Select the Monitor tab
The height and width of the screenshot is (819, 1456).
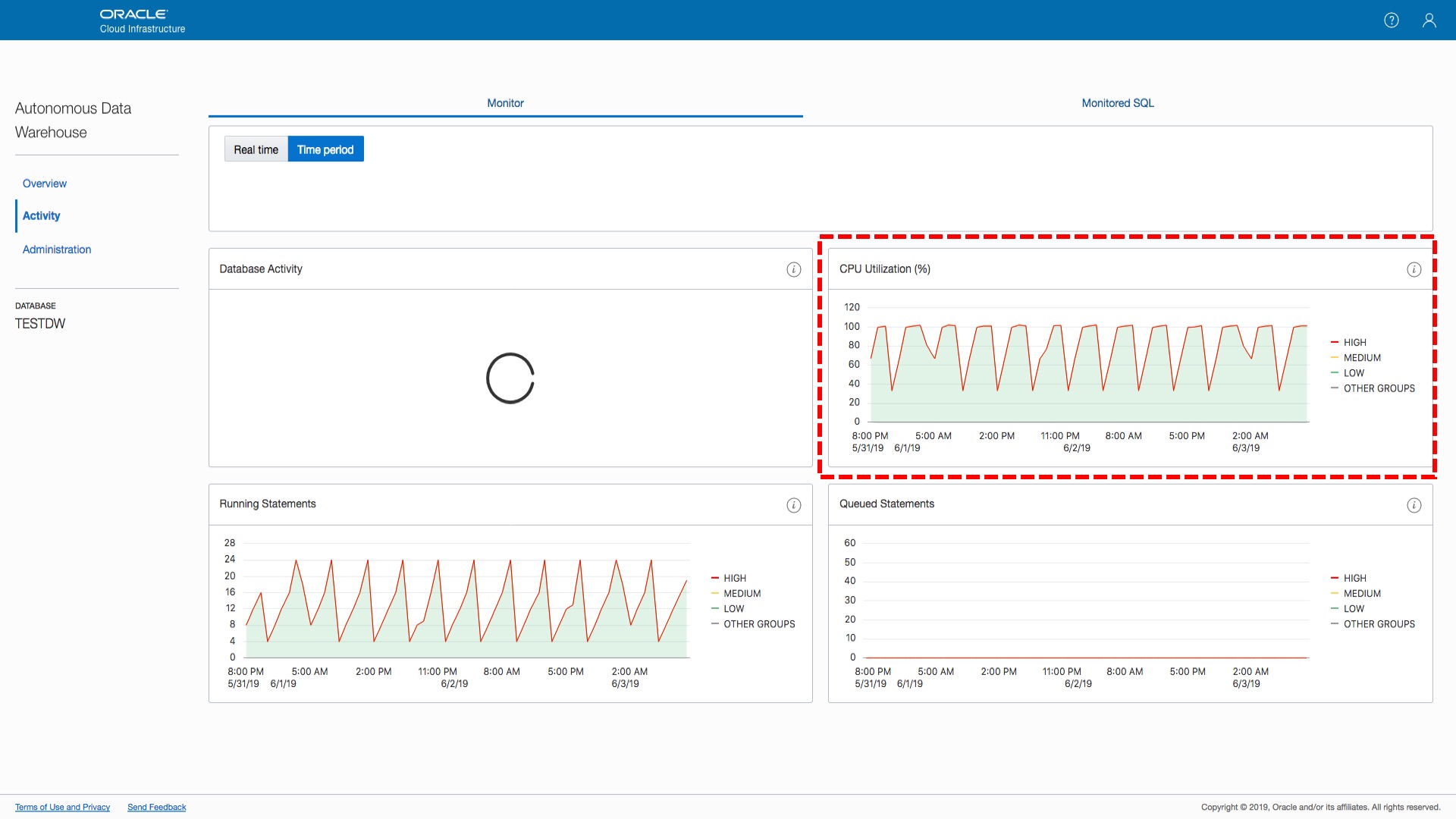[505, 103]
